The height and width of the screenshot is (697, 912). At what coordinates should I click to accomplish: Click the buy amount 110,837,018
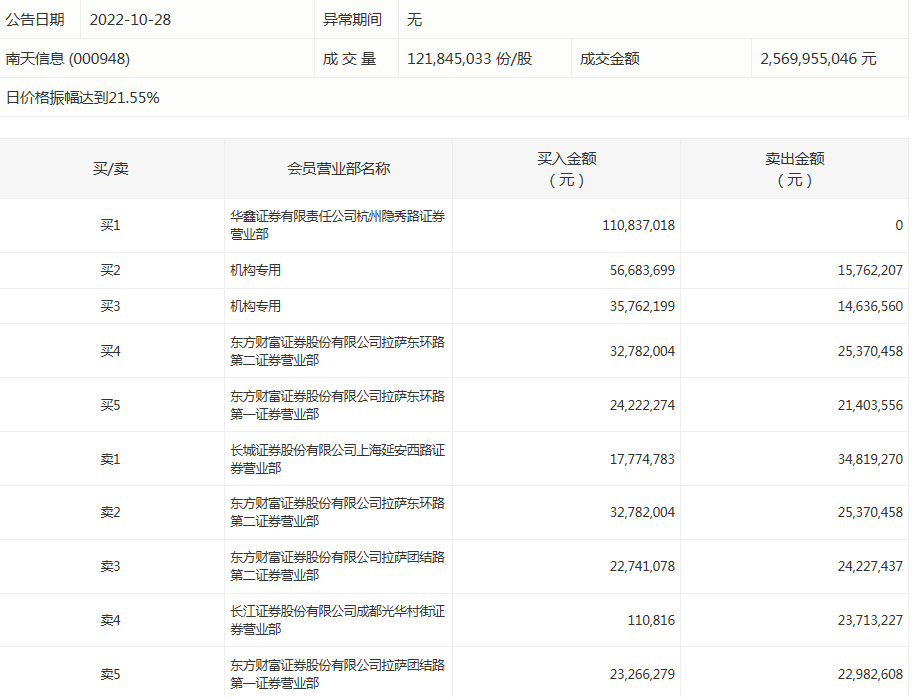pyautogui.click(x=638, y=226)
